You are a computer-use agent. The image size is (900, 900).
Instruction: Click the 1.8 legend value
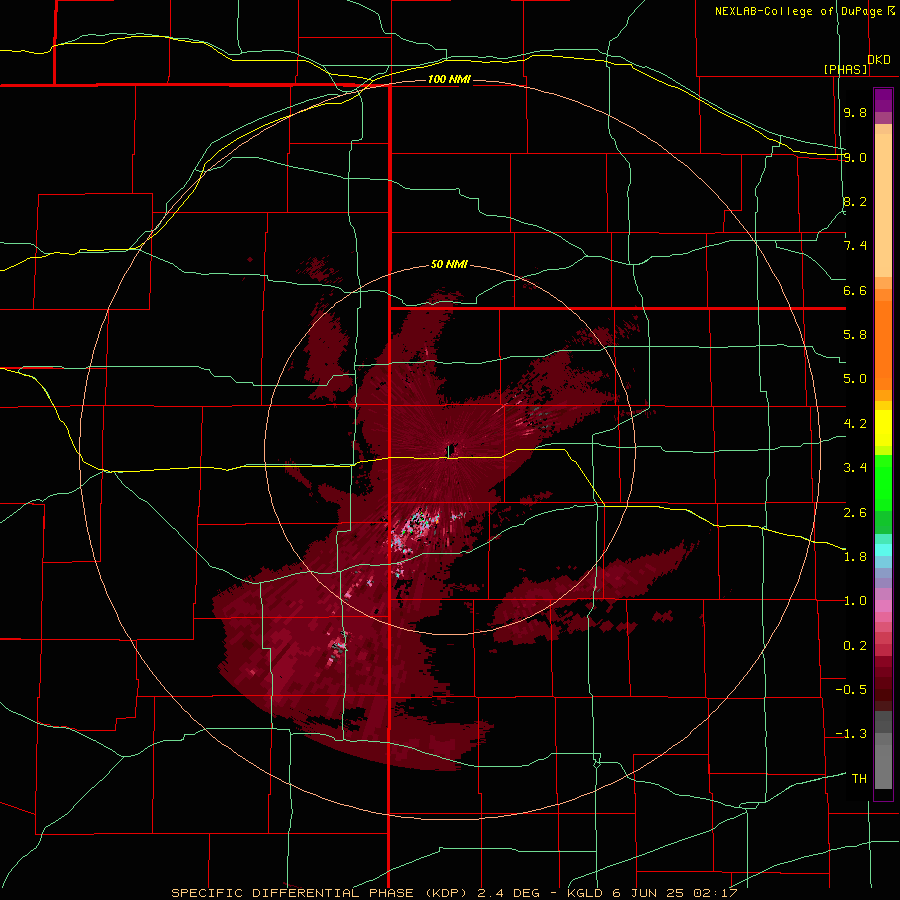point(855,557)
